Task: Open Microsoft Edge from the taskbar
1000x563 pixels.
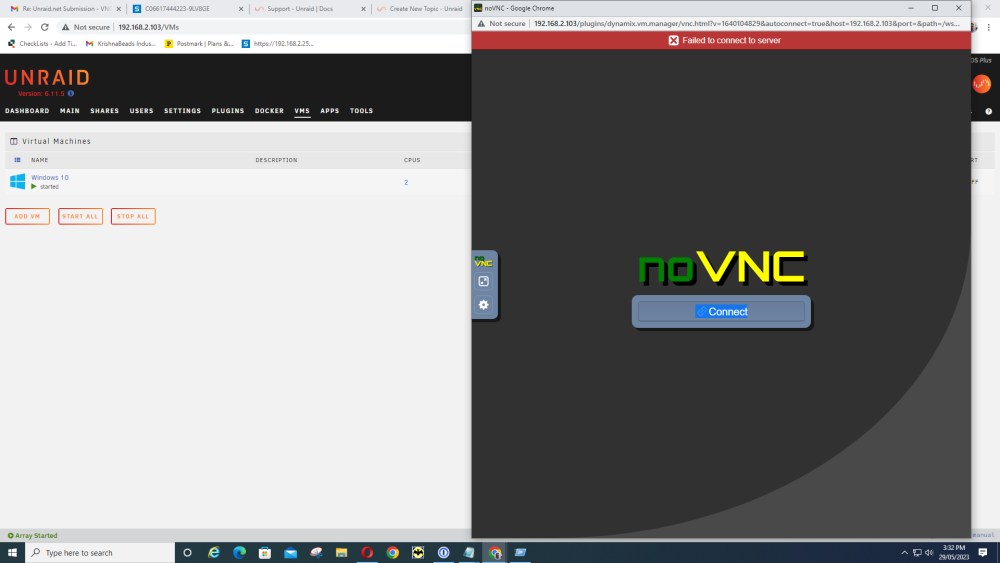Action: pyautogui.click(x=239, y=553)
